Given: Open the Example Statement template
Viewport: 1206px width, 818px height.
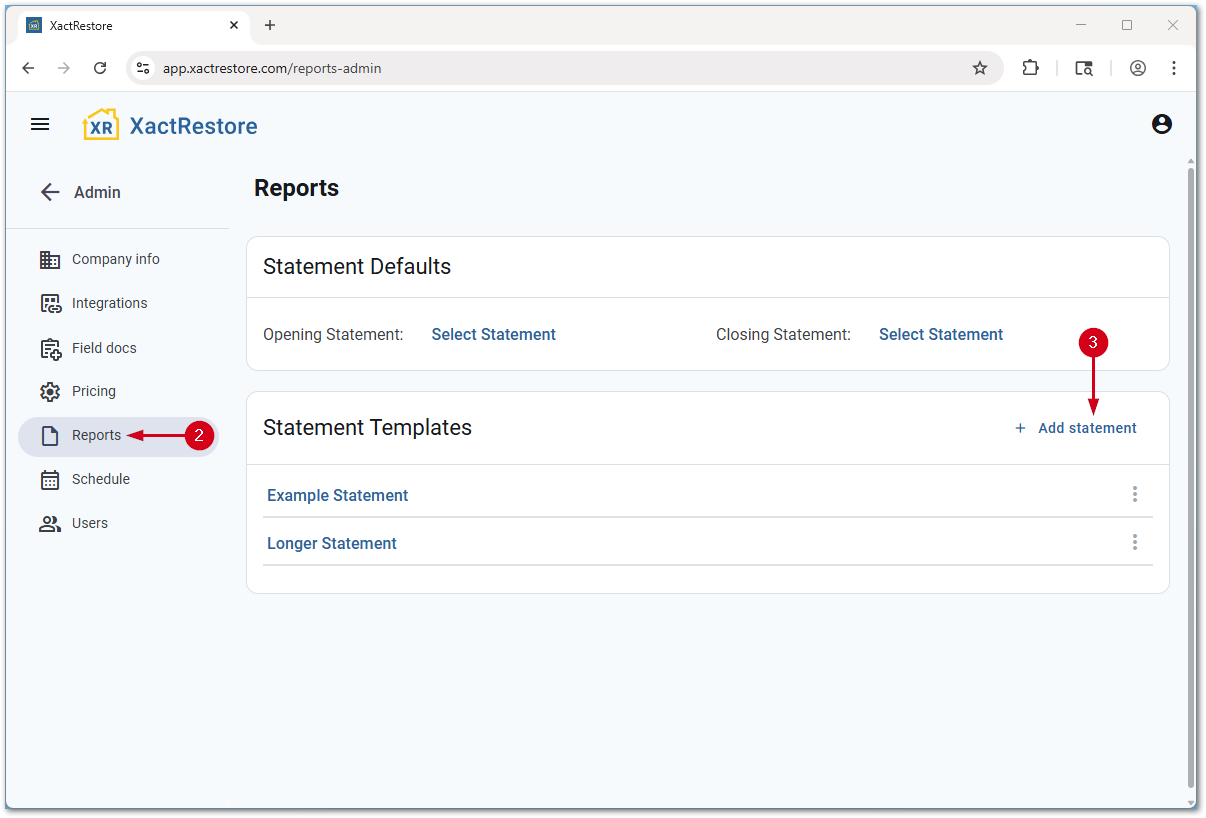Looking at the screenshot, I should click(x=337, y=495).
